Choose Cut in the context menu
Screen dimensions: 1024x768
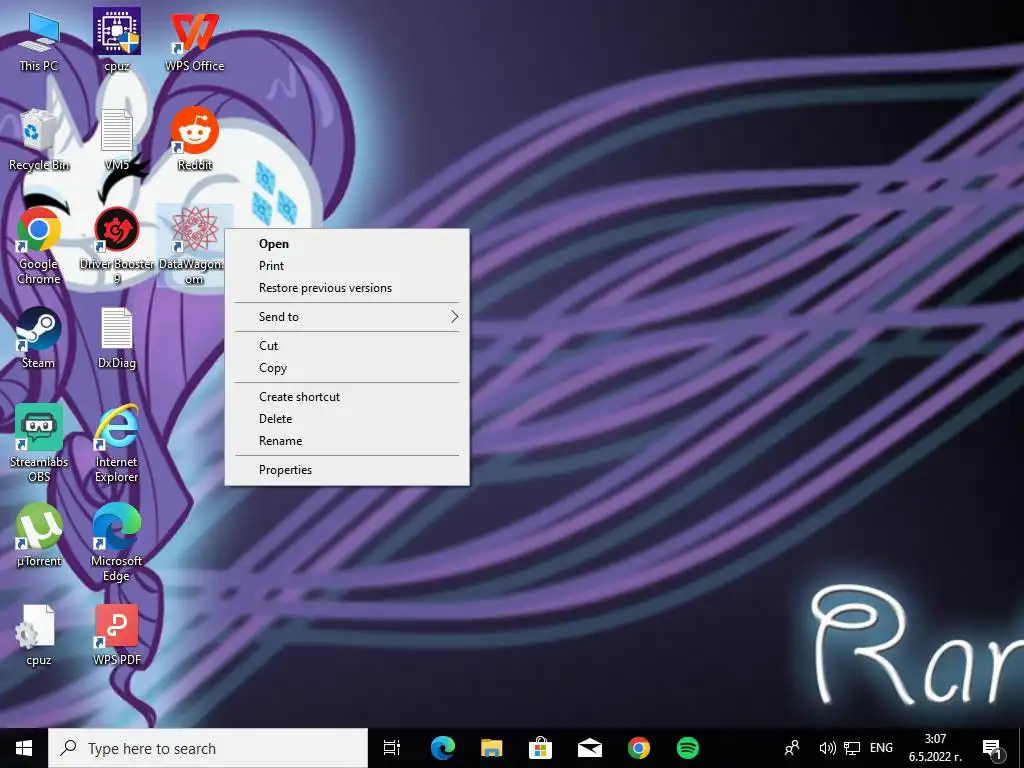(x=347, y=345)
